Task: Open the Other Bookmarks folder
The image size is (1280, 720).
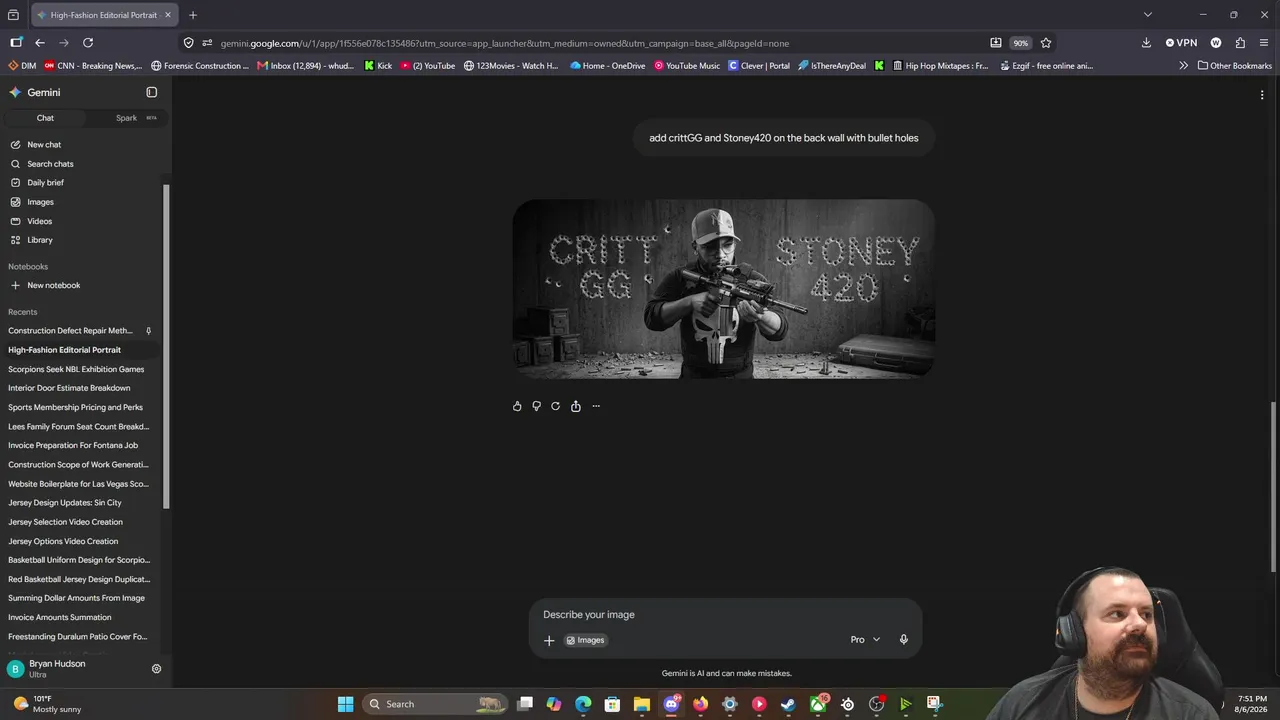Action: pyautogui.click(x=1234, y=66)
